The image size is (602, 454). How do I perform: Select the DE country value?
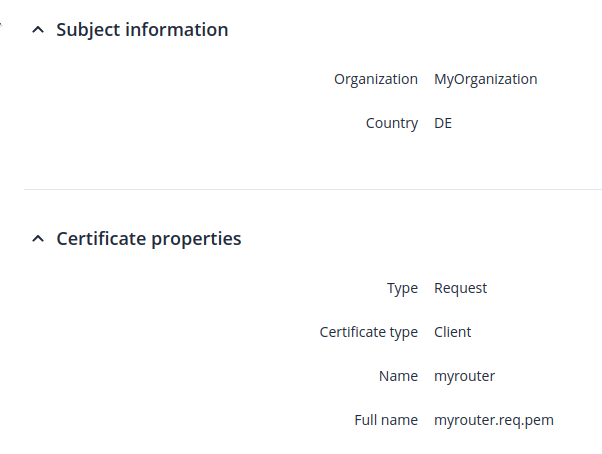click(x=443, y=123)
